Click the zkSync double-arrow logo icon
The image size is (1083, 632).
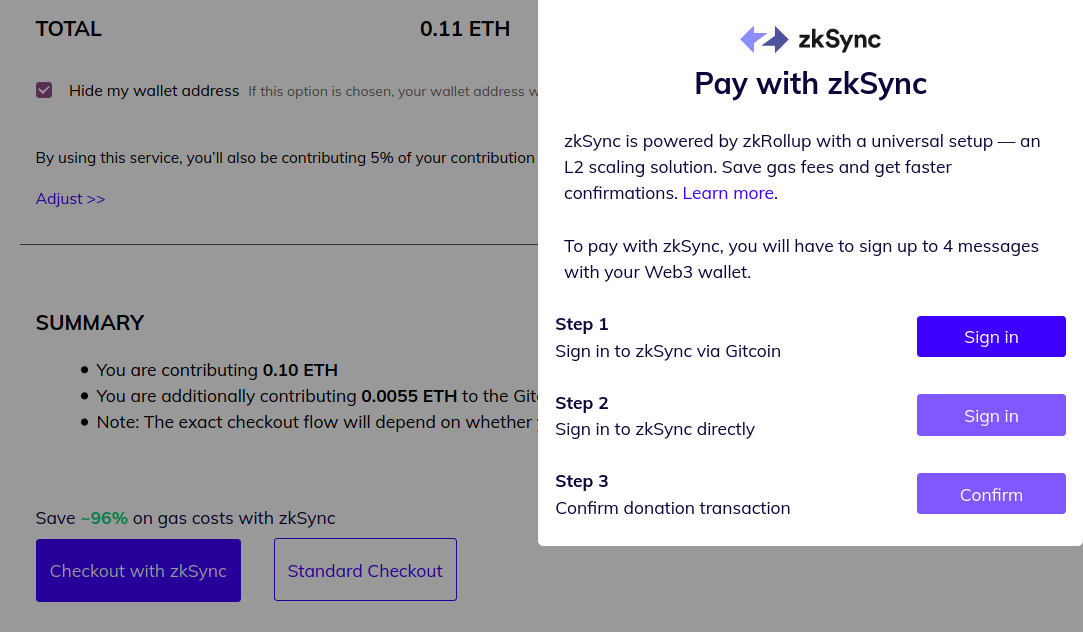click(x=764, y=39)
